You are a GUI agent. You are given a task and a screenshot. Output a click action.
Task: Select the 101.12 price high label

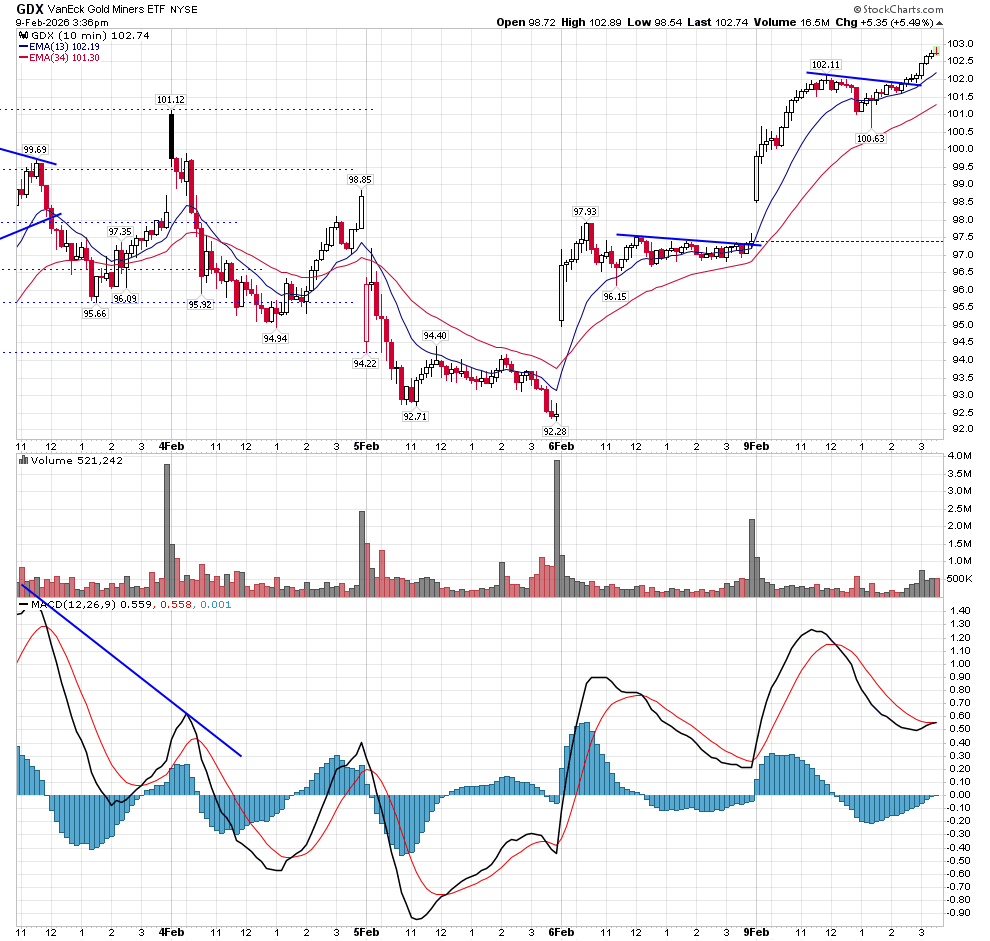[171, 99]
